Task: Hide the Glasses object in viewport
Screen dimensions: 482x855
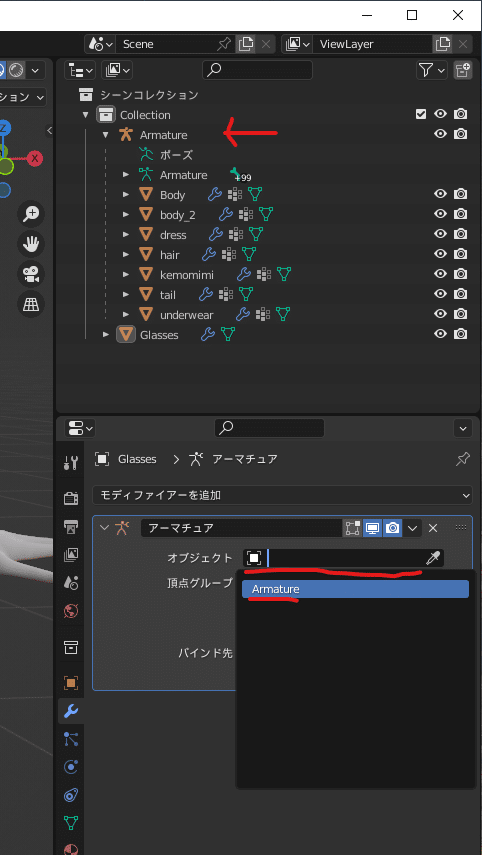Action: [440, 334]
